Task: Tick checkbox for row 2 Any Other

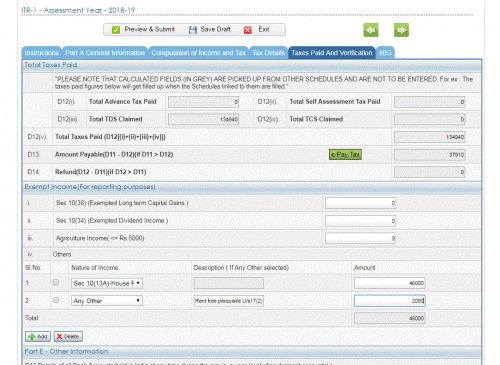Action: (x=56, y=300)
